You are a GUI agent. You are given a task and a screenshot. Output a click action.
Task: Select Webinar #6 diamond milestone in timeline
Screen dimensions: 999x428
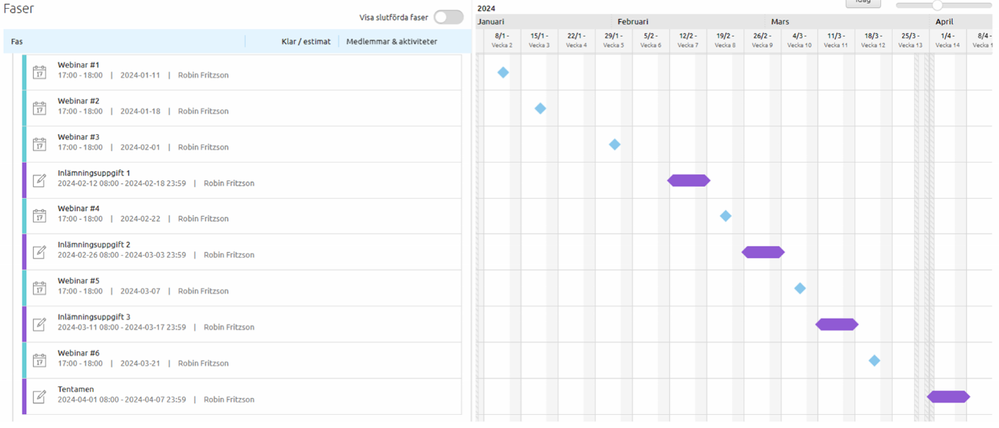pos(874,360)
